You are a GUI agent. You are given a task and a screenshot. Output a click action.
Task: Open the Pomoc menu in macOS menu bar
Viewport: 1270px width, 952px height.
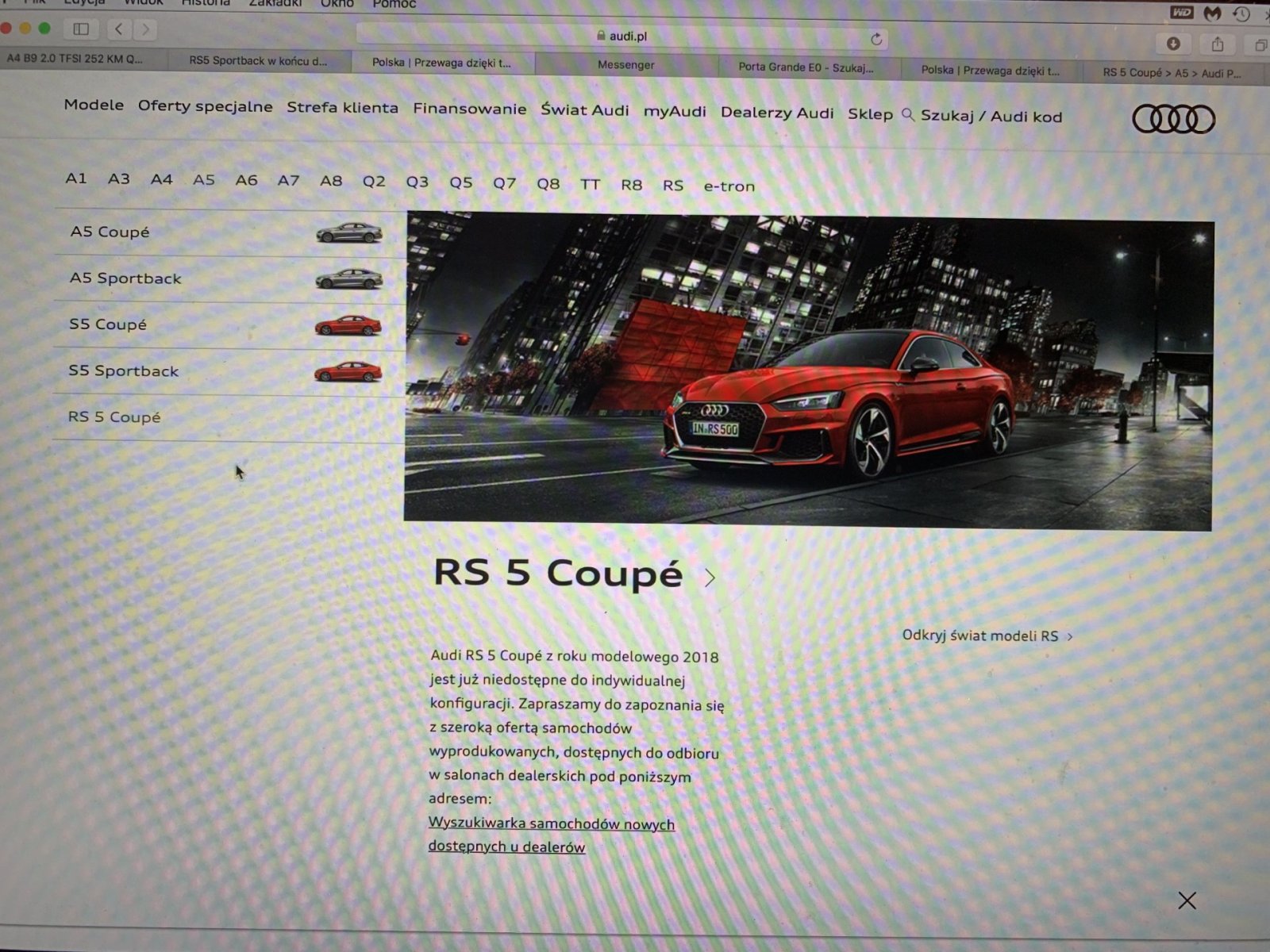coord(394,4)
